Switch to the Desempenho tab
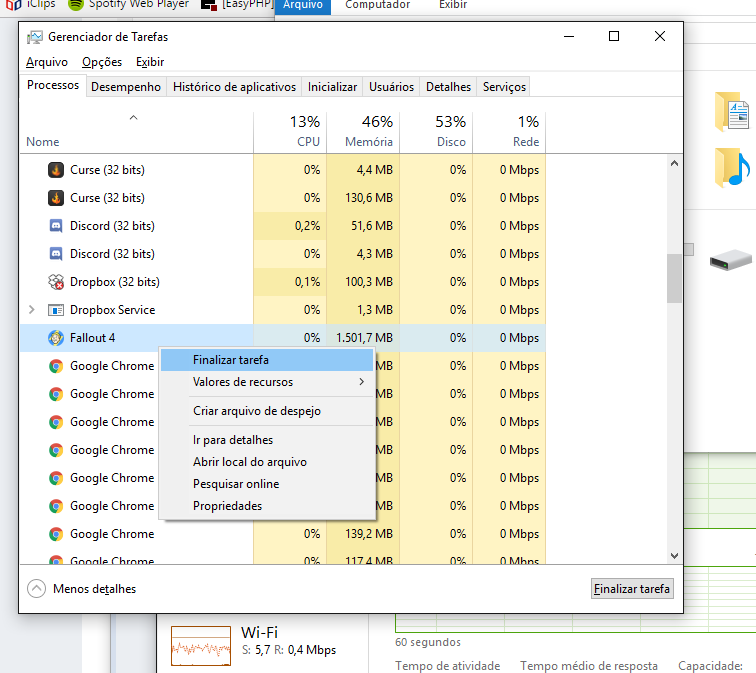The height and width of the screenshot is (673, 756). pos(126,87)
